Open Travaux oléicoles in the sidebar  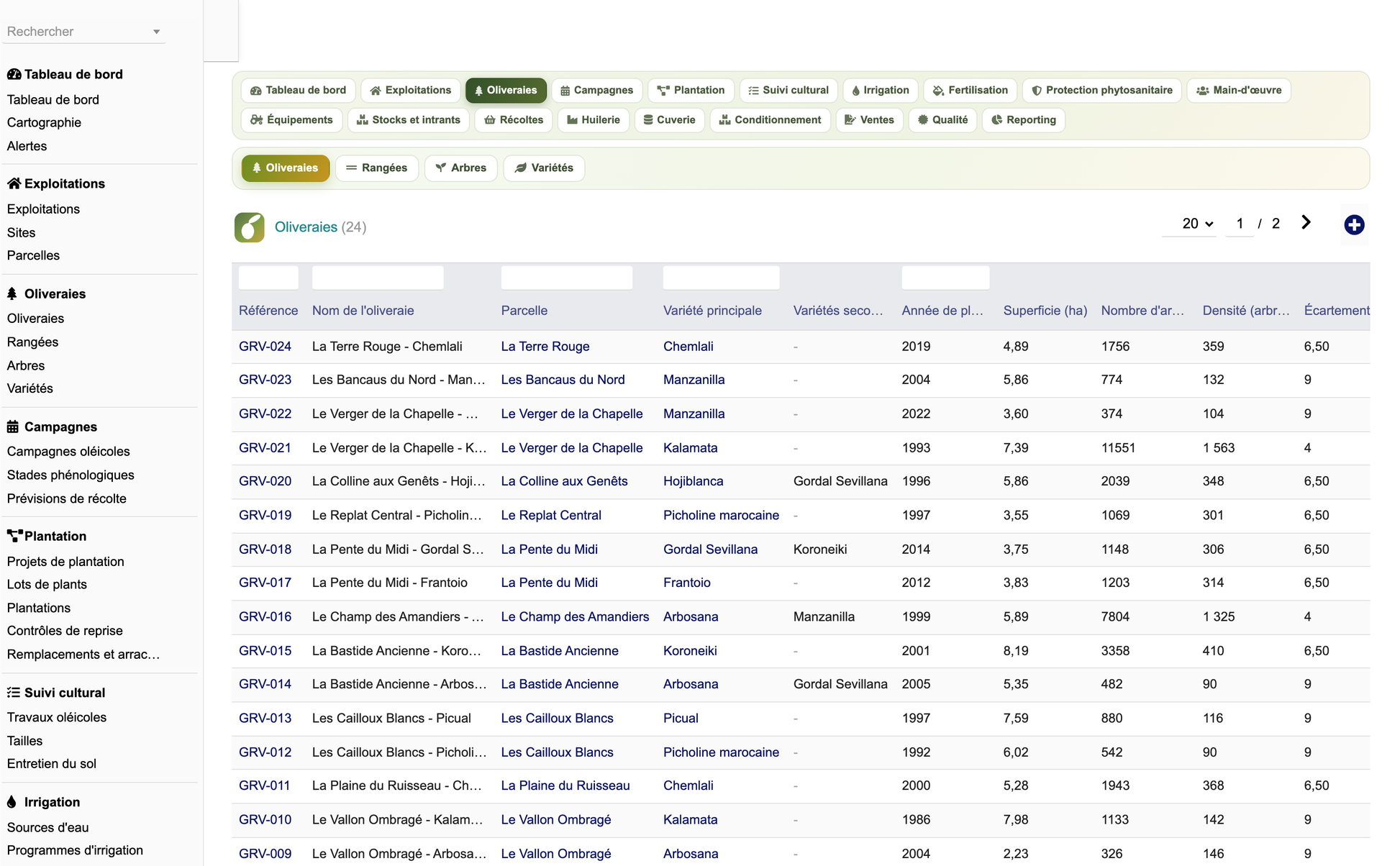coord(57,718)
